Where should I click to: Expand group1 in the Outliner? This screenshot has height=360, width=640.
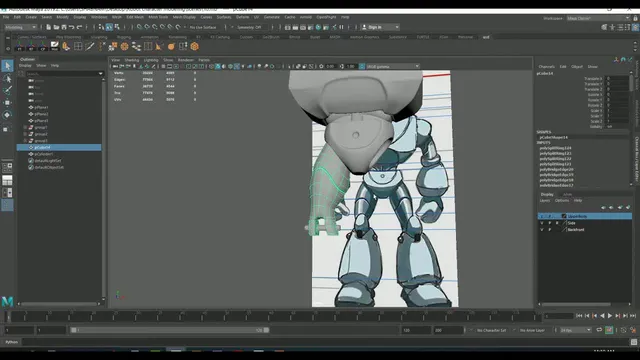tap(25, 127)
